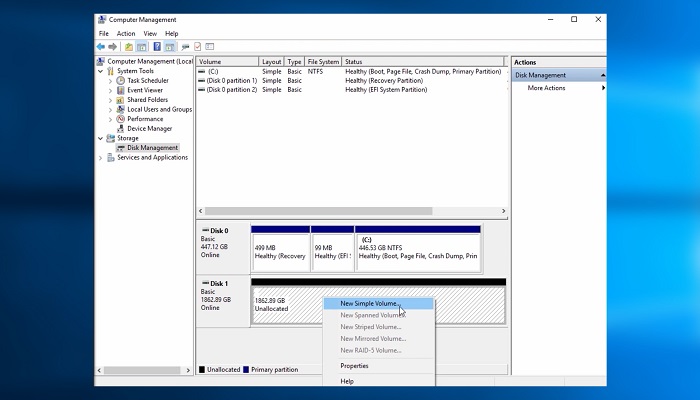Click the Services and Applications icon
Viewport: 700px width, 400px height.
click(110, 158)
